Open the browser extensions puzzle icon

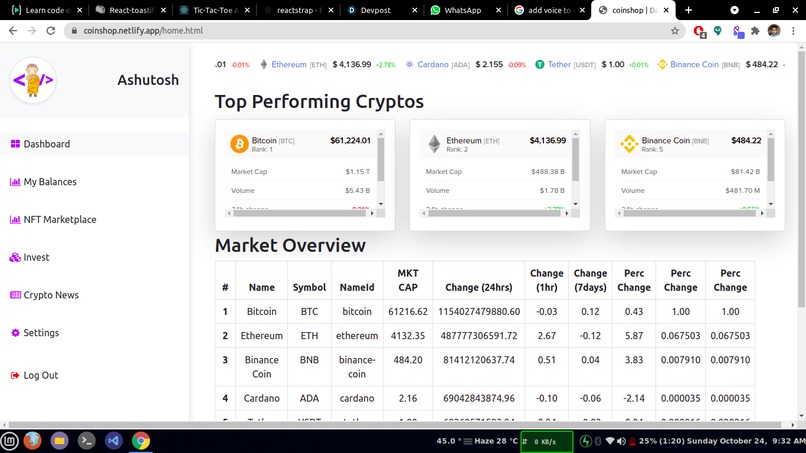point(755,31)
